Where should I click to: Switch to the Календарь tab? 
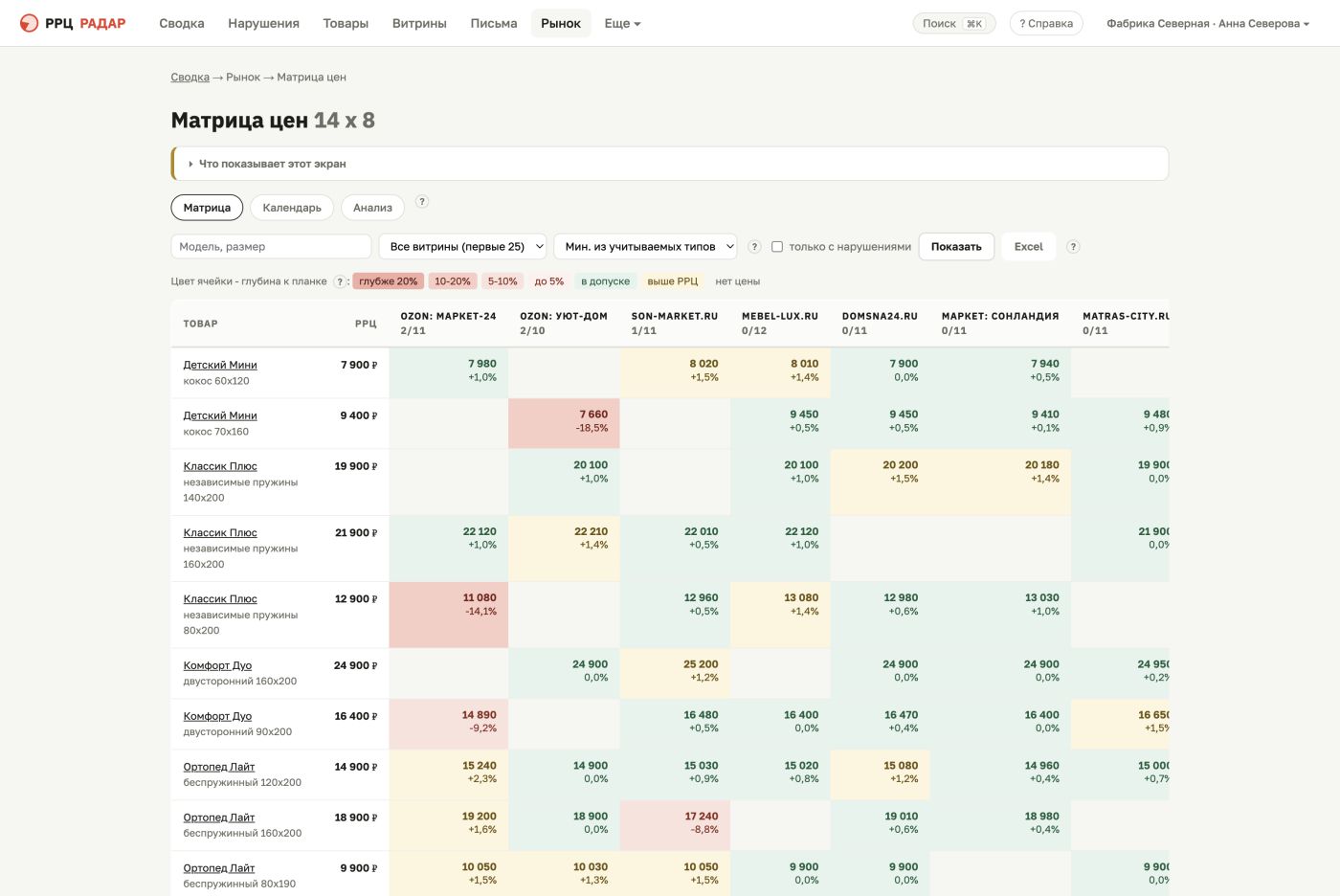pyautogui.click(x=292, y=208)
